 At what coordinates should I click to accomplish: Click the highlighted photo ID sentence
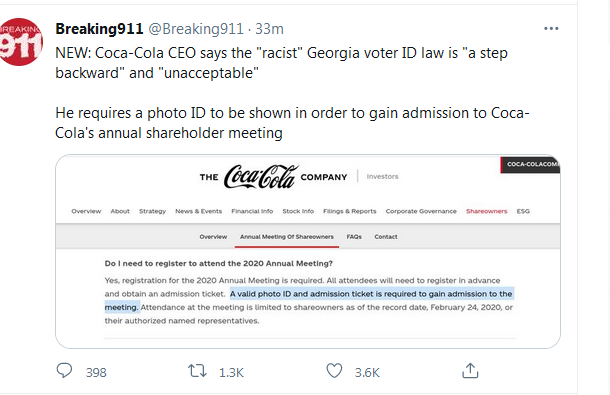(309, 300)
